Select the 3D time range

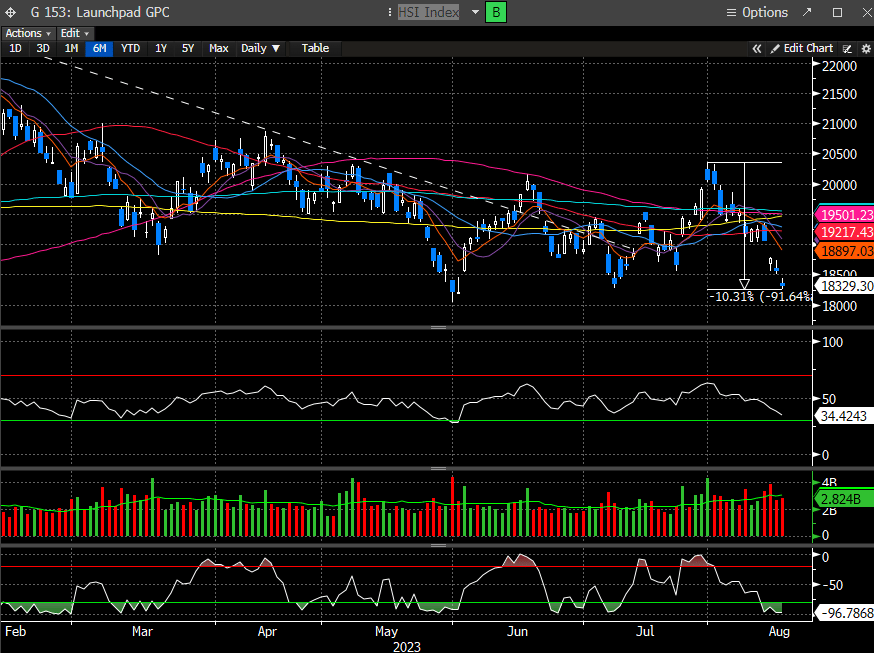coord(43,48)
